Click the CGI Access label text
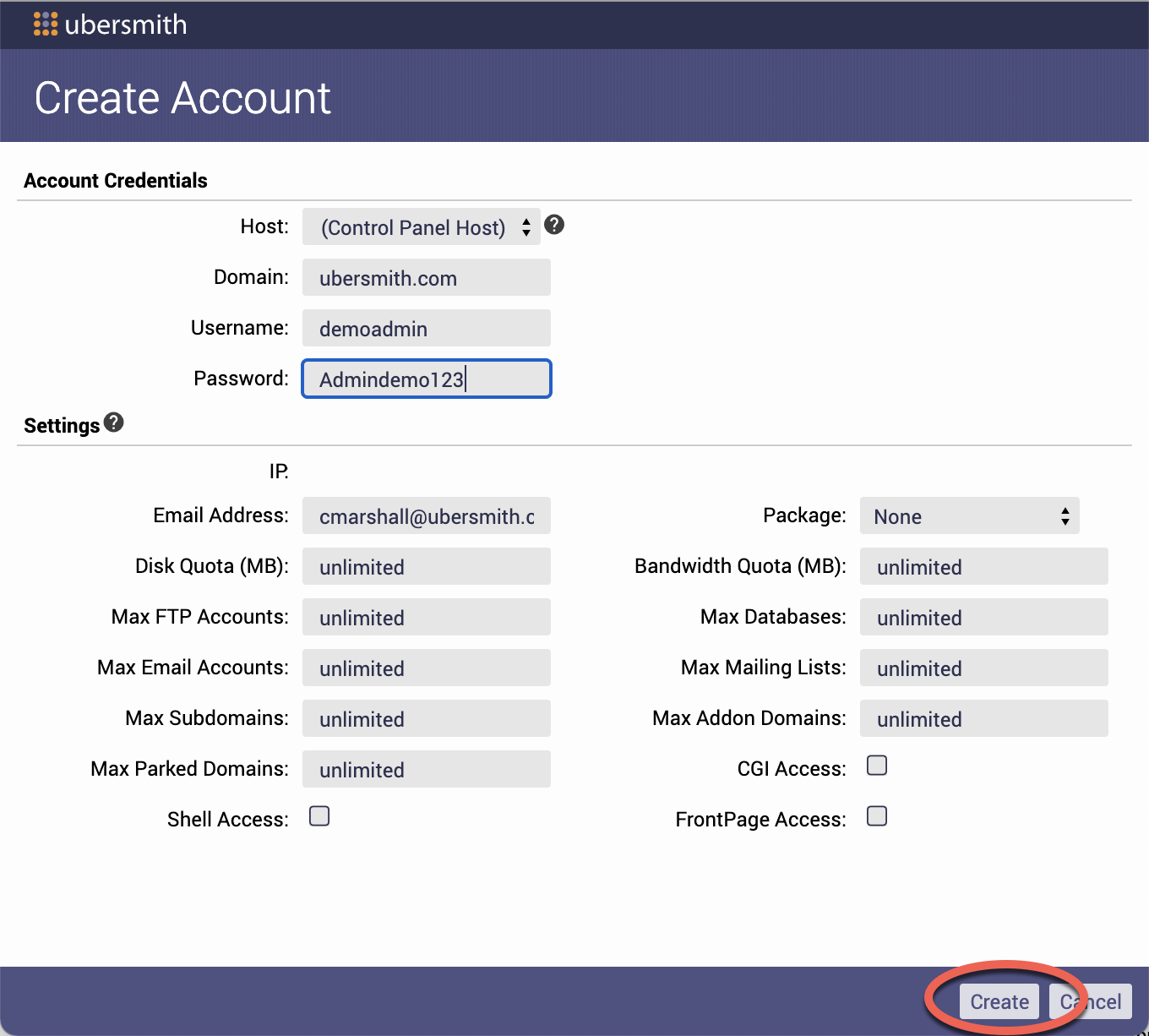 [x=792, y=769]
